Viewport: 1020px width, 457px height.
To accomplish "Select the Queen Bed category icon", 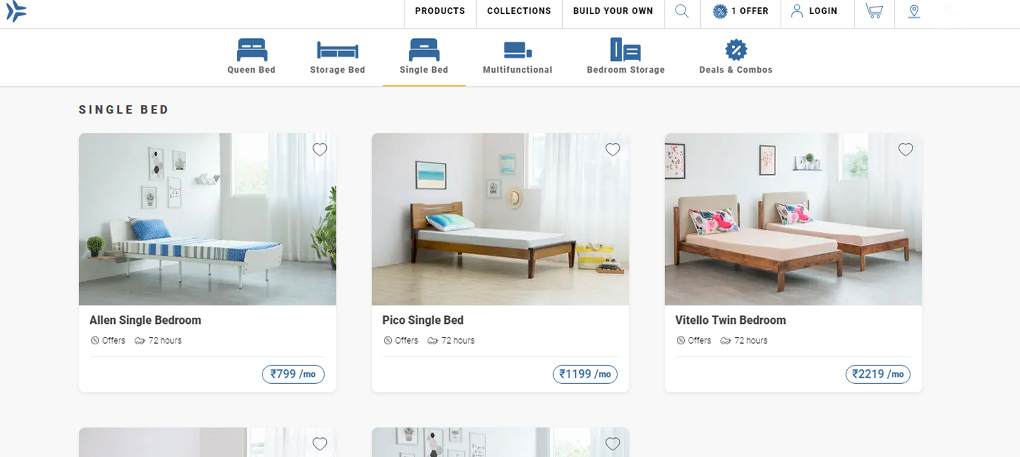I will (x=252, y=49).
